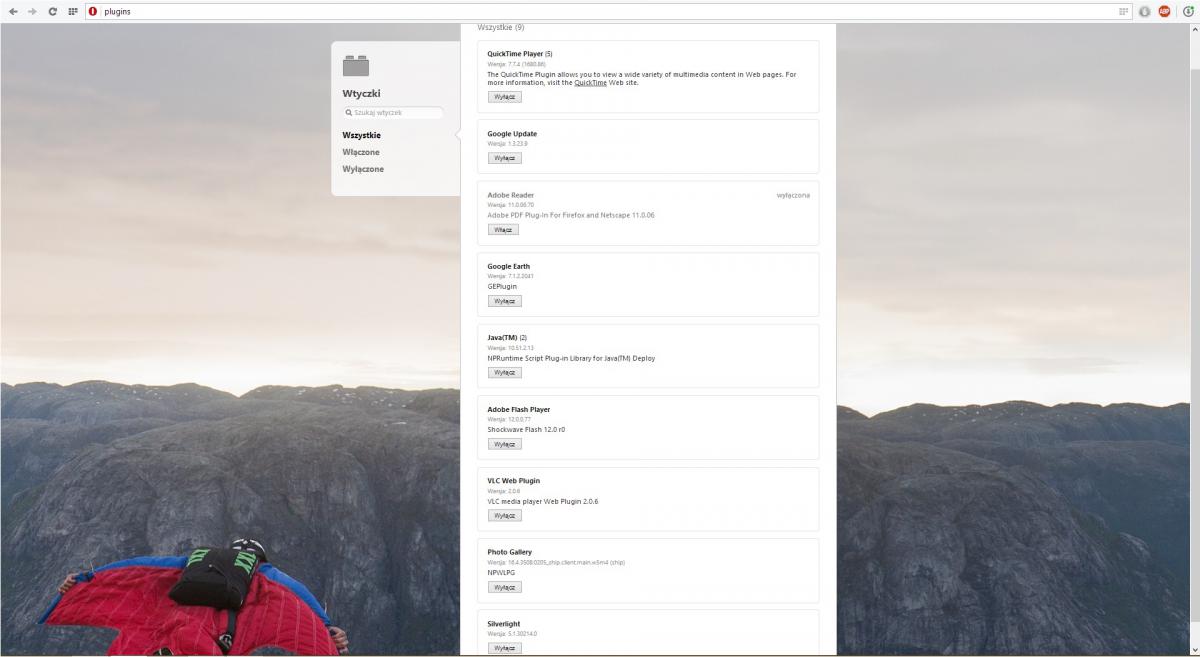Enable Adobe Reader with Włącz button

point(503,229)
